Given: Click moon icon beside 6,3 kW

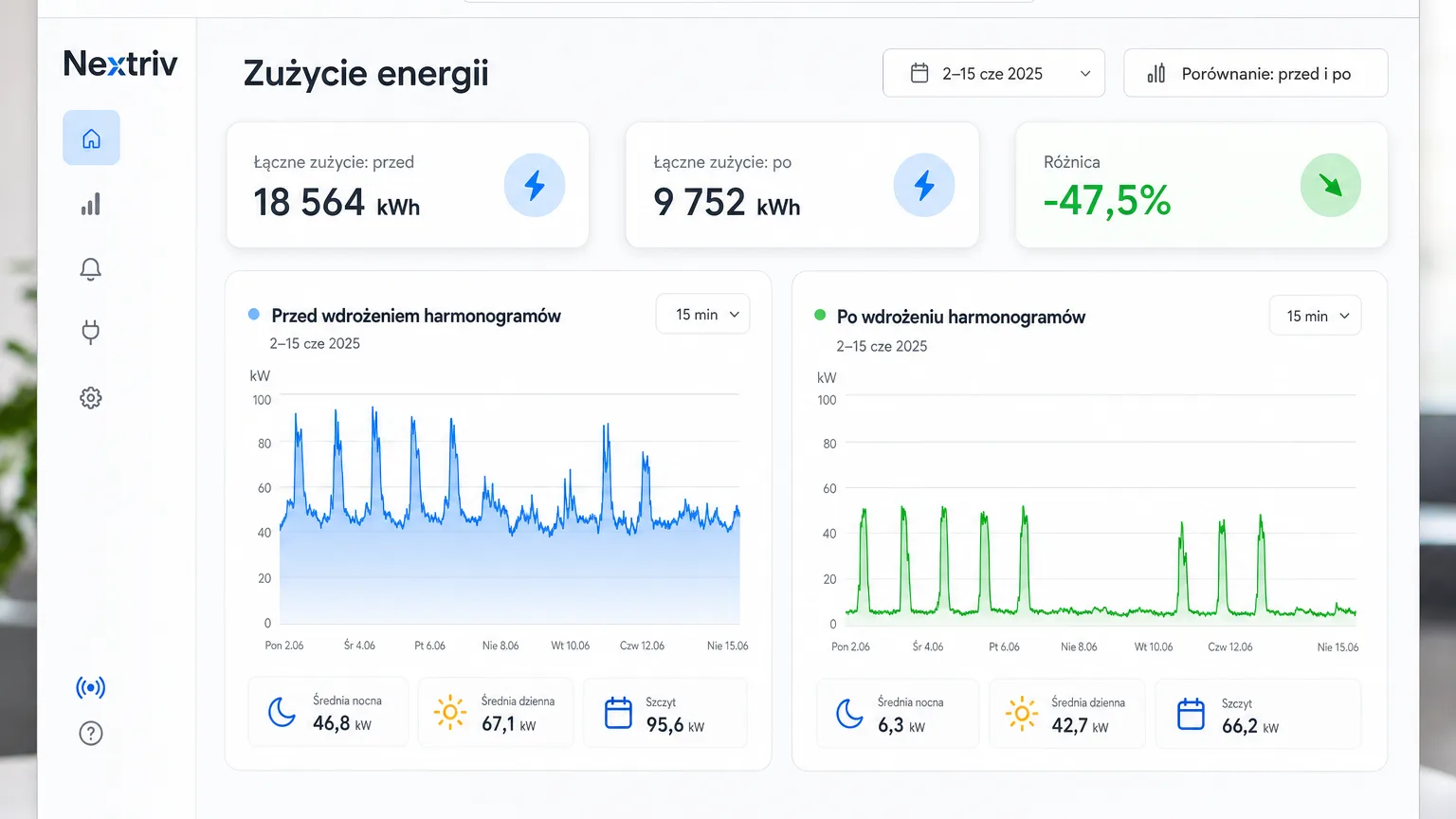Looking at the screenshot, I should 849,714.
